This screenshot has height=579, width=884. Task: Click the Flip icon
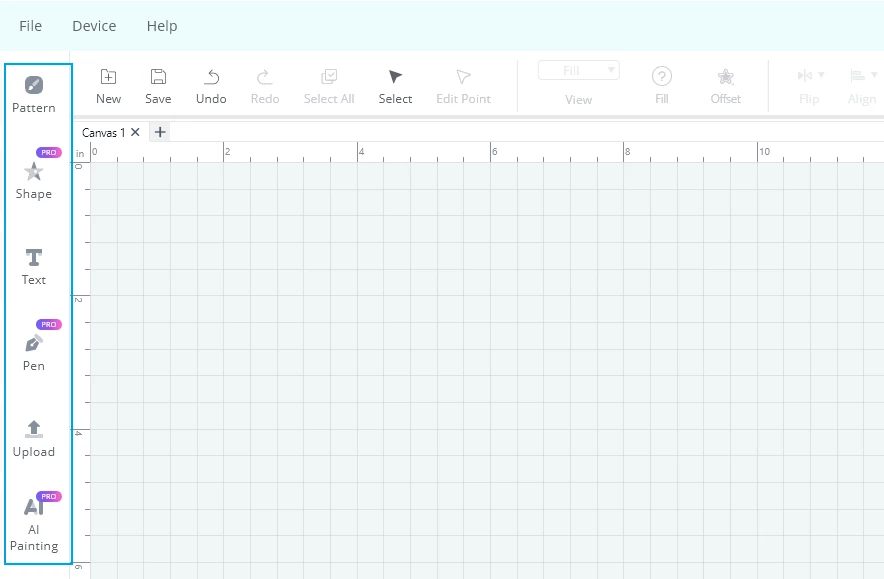805,76
